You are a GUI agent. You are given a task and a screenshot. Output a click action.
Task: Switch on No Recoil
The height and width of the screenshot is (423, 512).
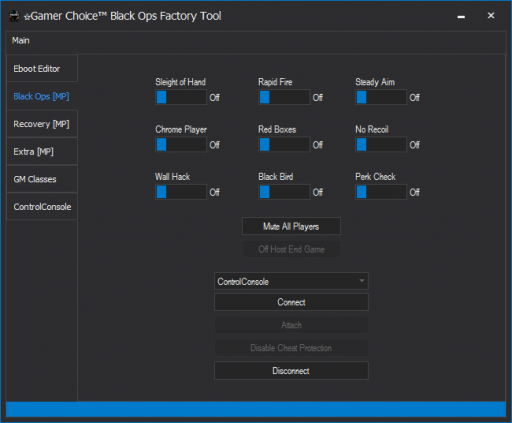381,145
